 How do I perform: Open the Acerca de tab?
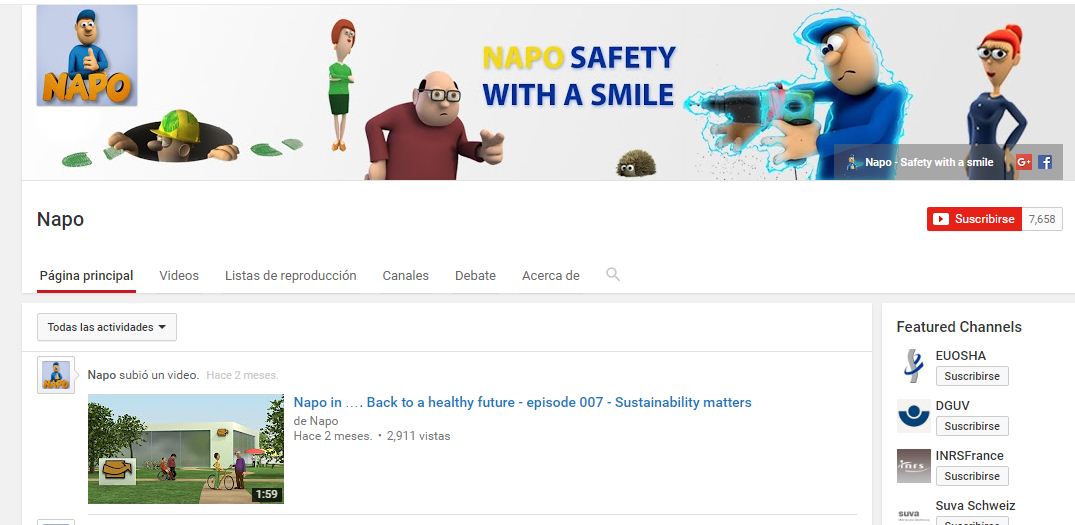[x=551, y=276]
